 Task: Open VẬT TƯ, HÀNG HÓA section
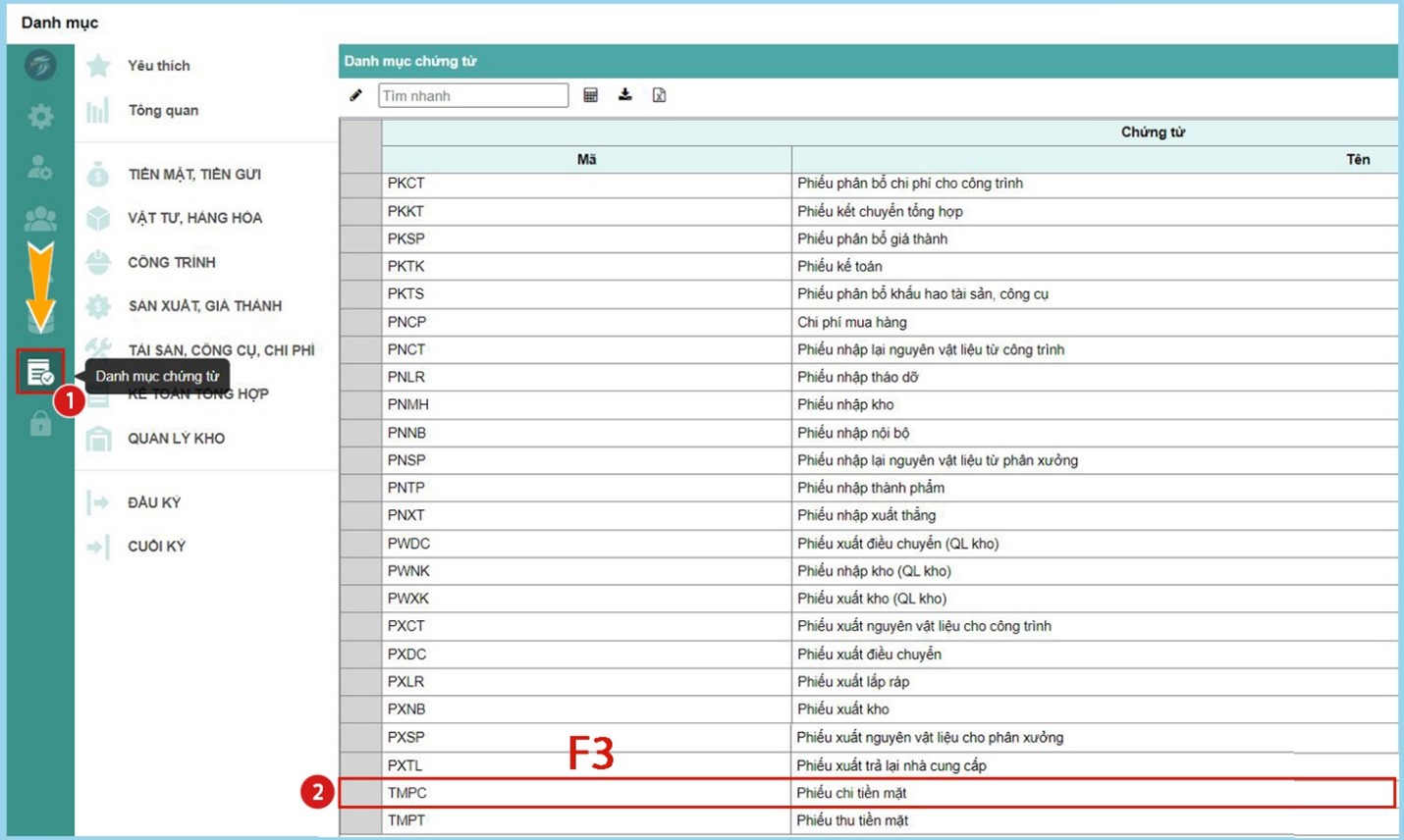(x=194, y=218)
